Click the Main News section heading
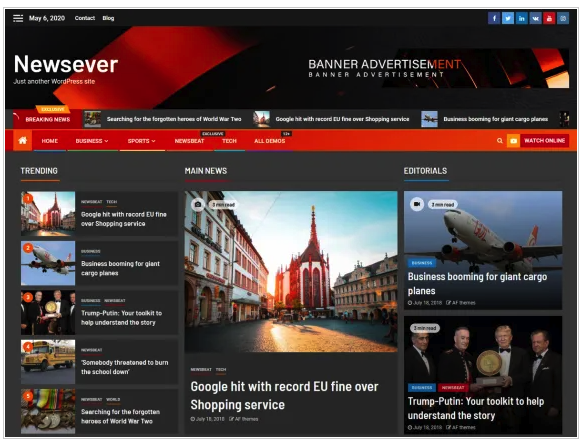The height and width of the screenshot is (445, 581). pyautogui.click(x=206, y=171)
